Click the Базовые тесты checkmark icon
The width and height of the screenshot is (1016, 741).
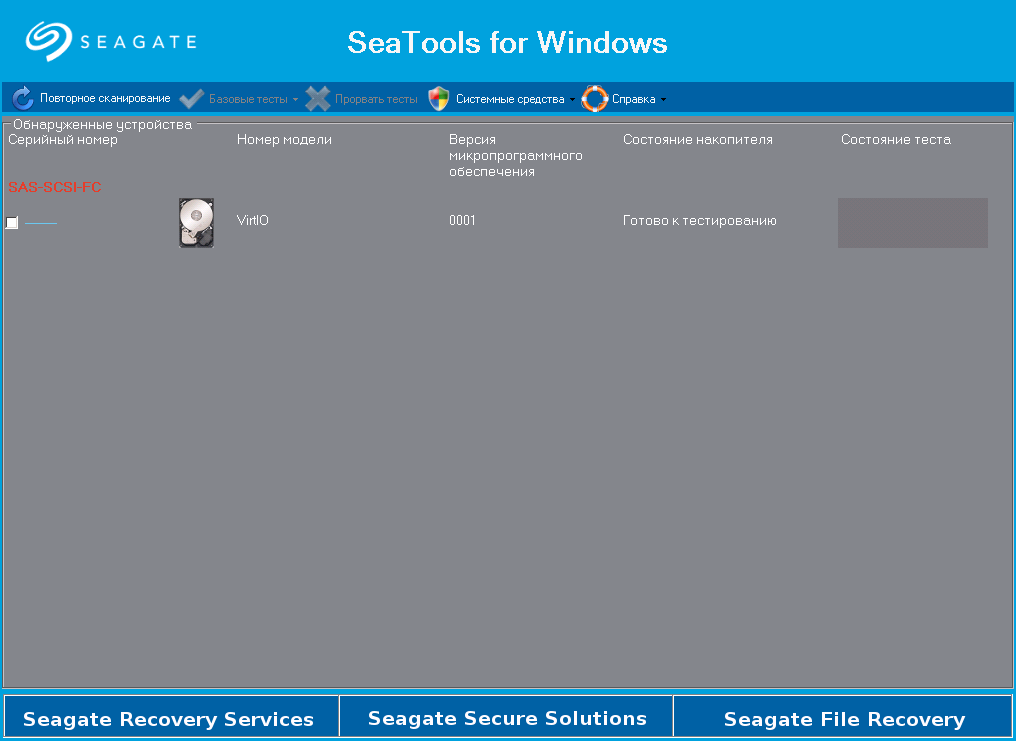(192, 99)
